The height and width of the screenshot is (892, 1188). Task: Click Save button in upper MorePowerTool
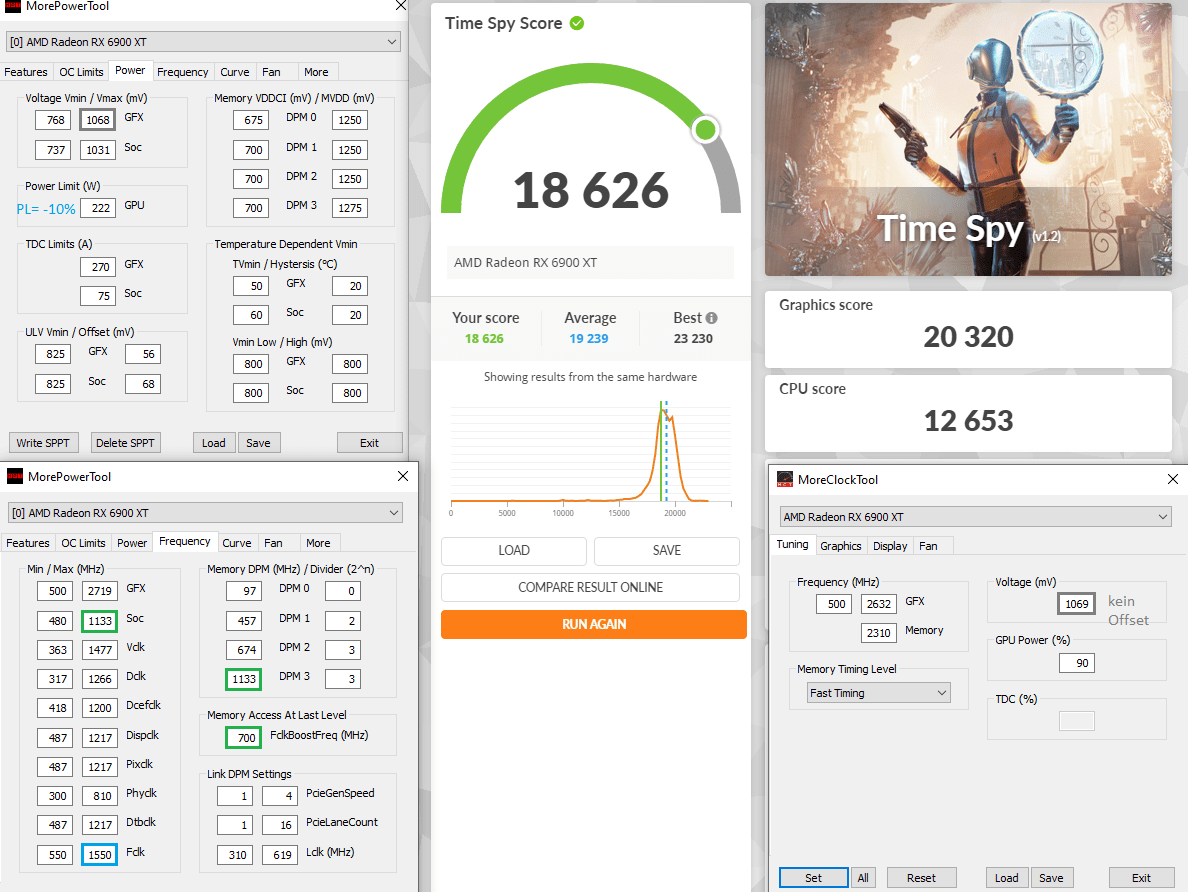[x=258, y=443]
